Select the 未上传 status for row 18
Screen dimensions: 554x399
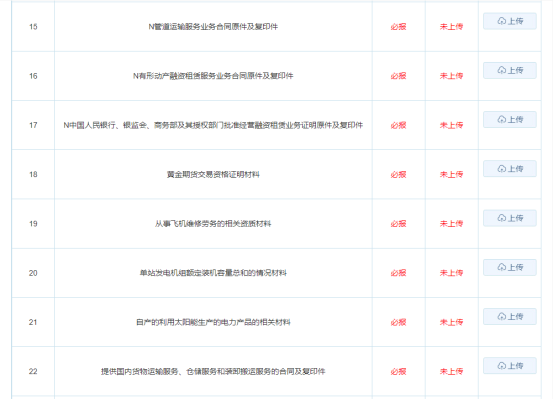451,174
